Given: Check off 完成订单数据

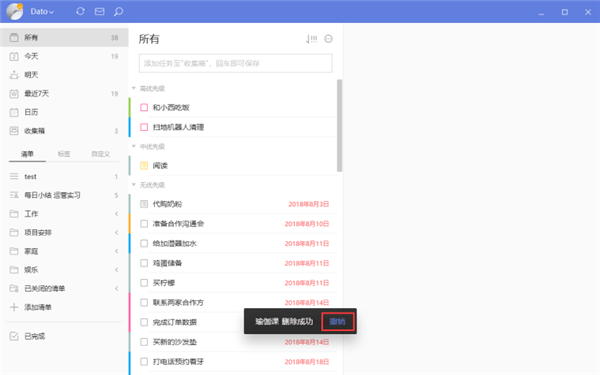Looking at the screenshot, I should coord(144,322).
